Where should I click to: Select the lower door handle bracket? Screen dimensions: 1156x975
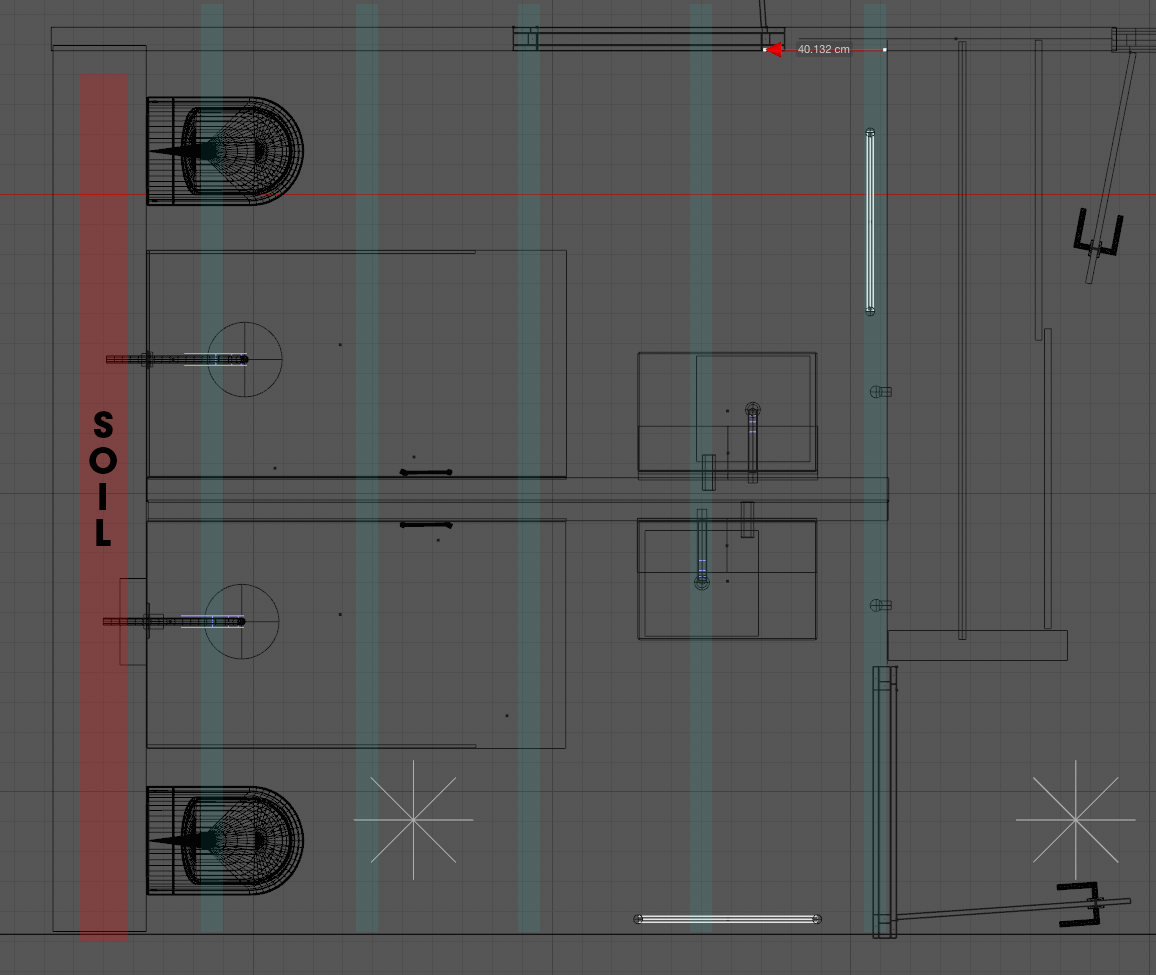(1081, 905)
